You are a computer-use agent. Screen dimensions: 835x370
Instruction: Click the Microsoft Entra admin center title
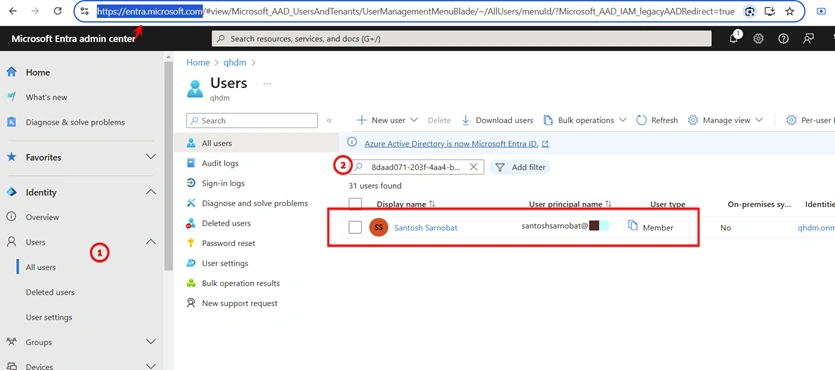73,39
